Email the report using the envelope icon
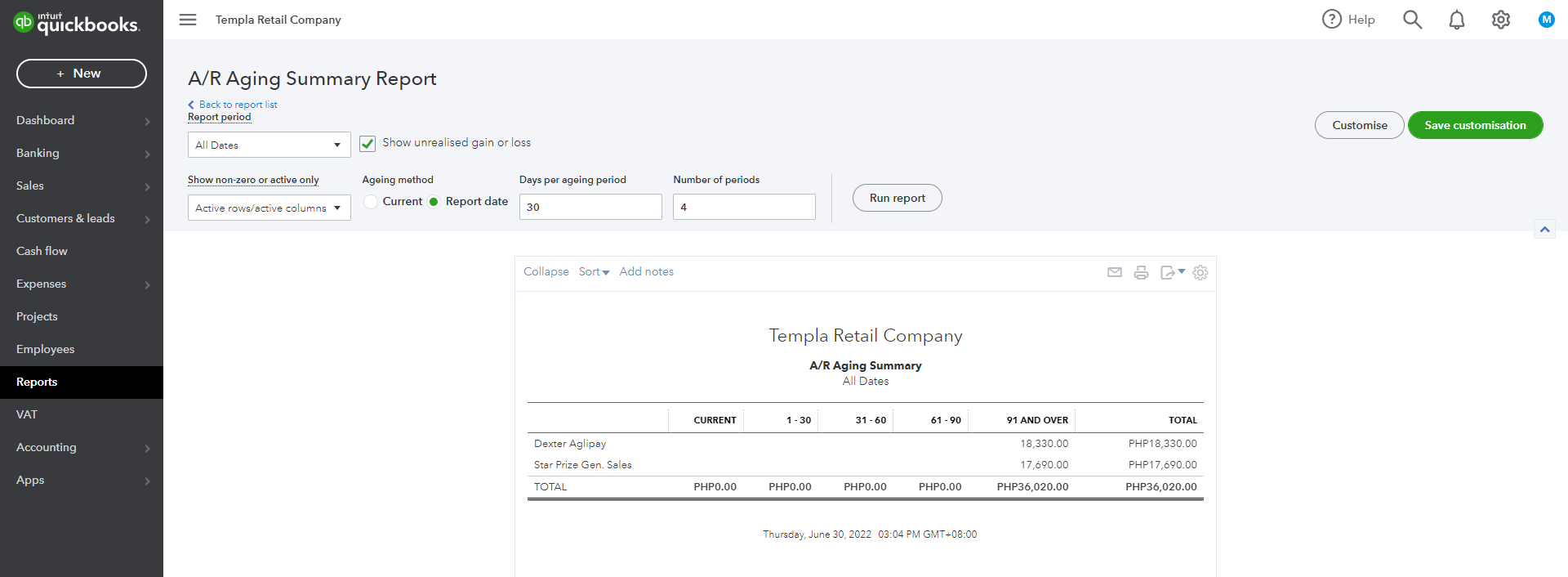The image size is (1568, 577). point(1114,272)
